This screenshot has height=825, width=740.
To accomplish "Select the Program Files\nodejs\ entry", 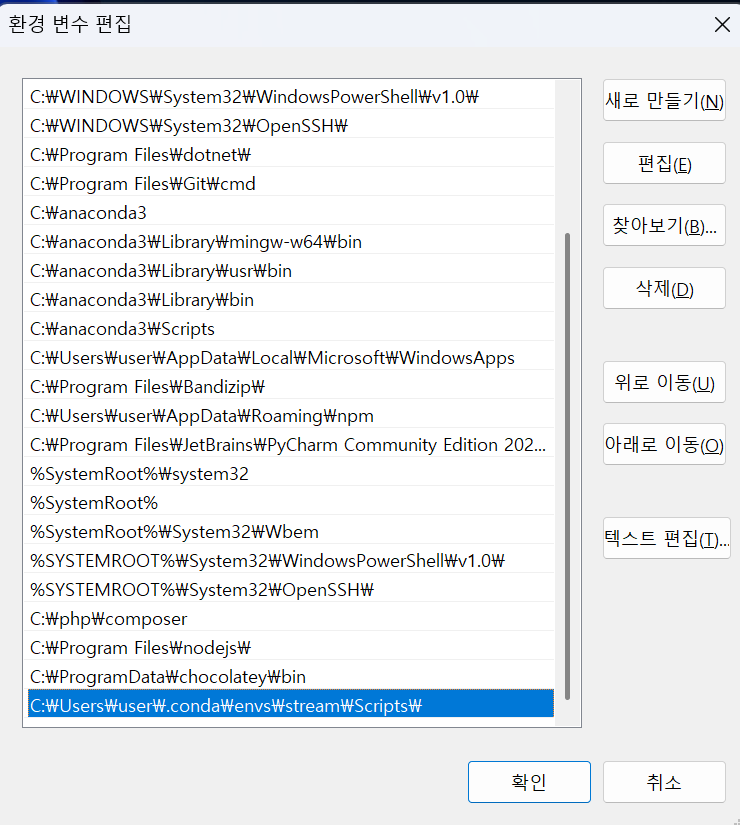I will [x=291, y=648].
